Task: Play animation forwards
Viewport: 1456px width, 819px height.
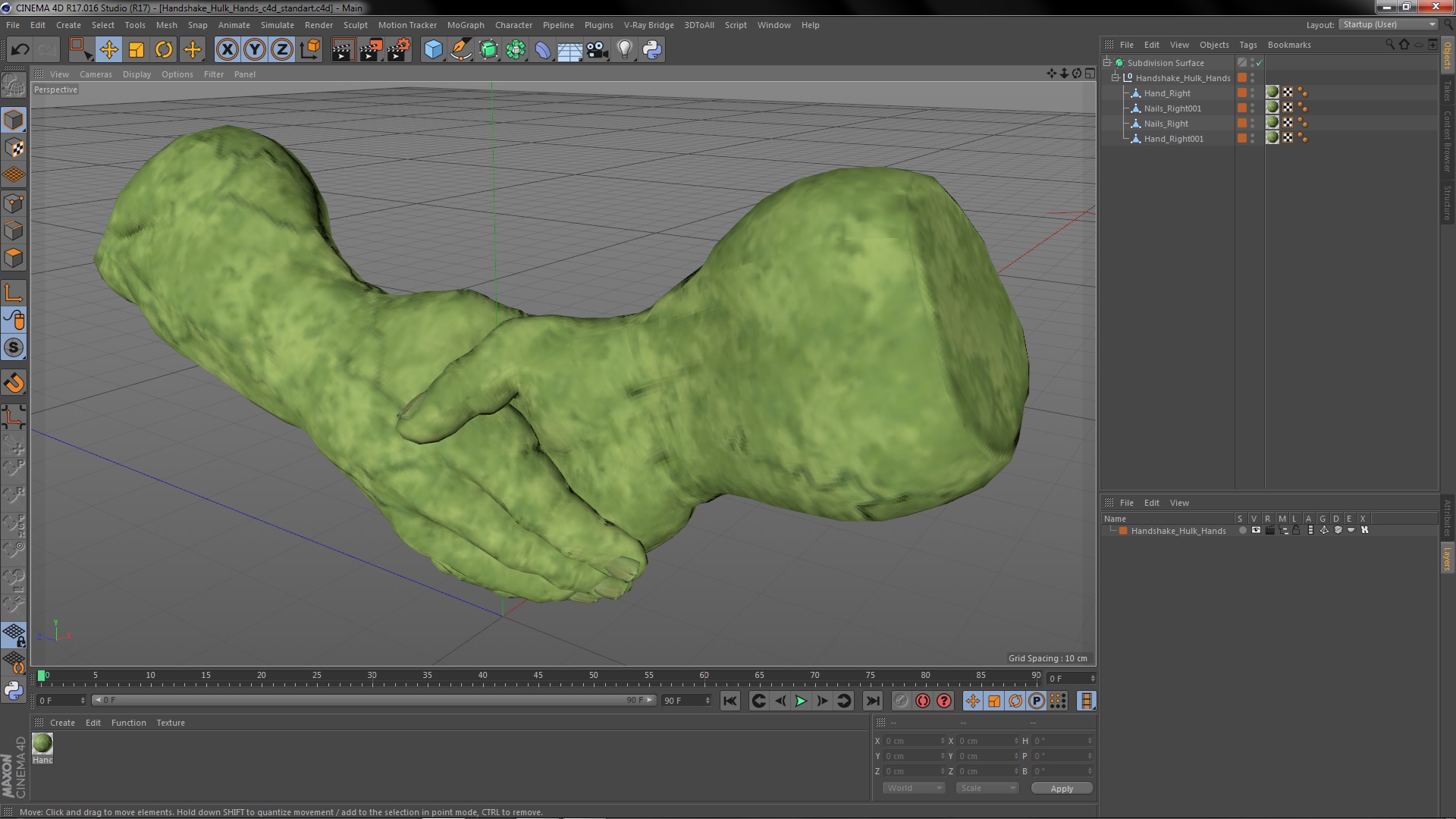Action: coord(801,701)
